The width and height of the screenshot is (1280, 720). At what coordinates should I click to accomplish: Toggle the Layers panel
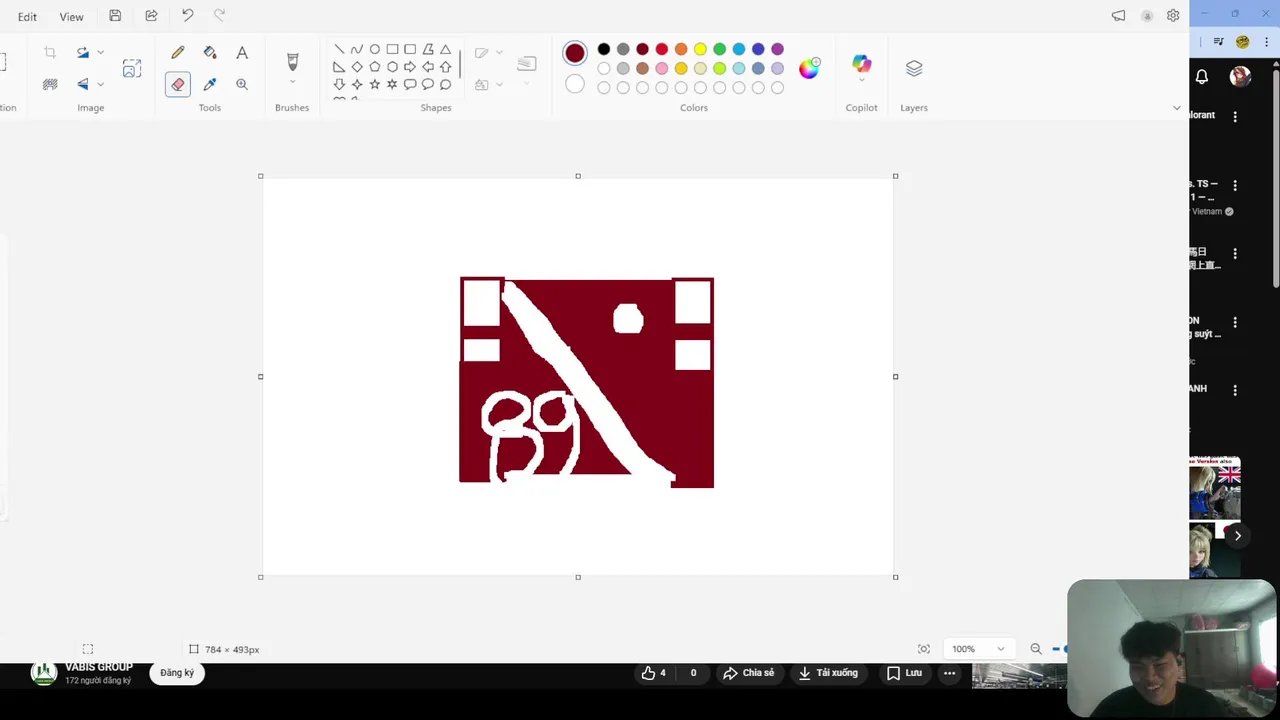click(914, 68)
